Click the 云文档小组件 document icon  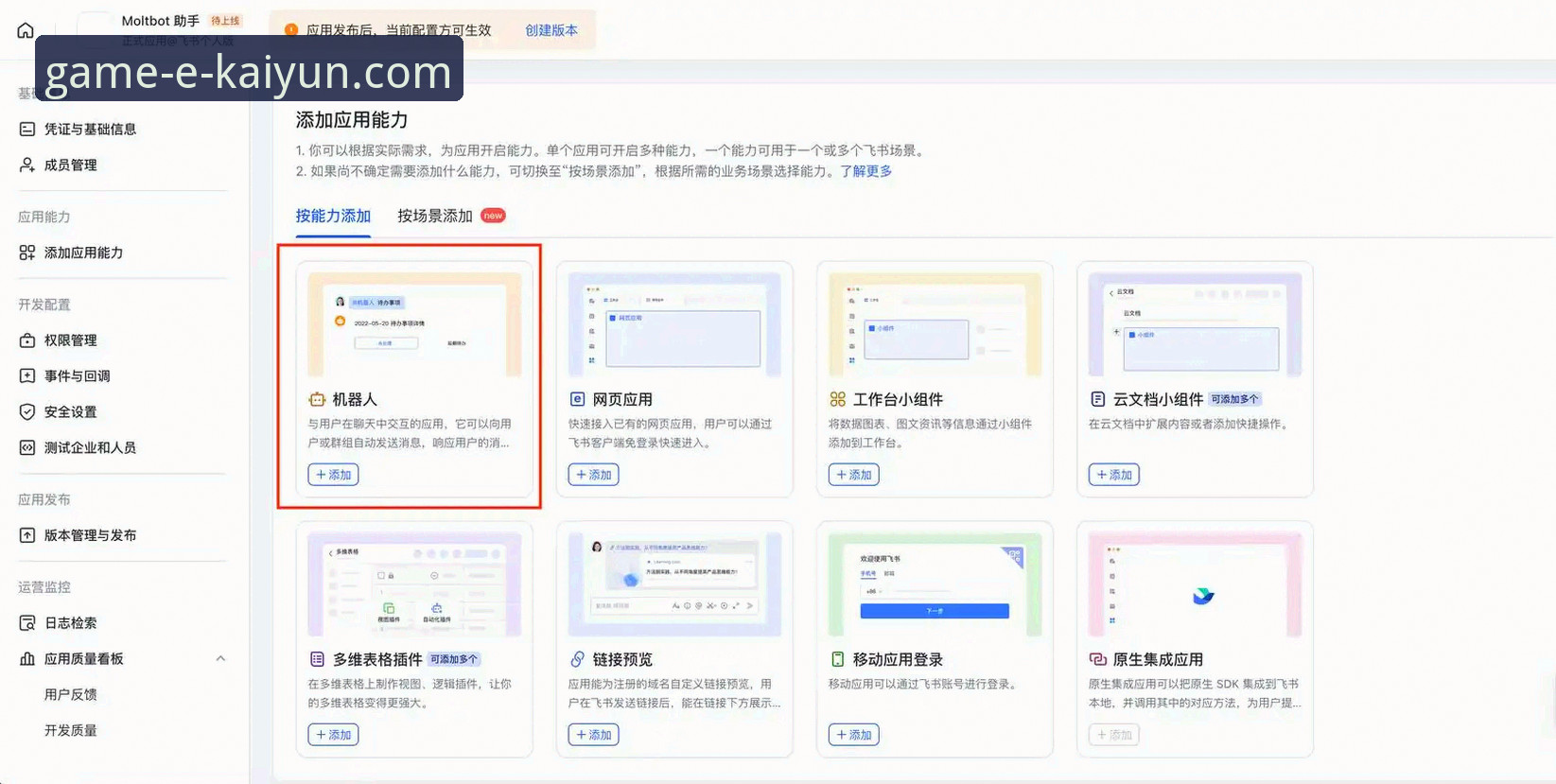point(1097,399)
